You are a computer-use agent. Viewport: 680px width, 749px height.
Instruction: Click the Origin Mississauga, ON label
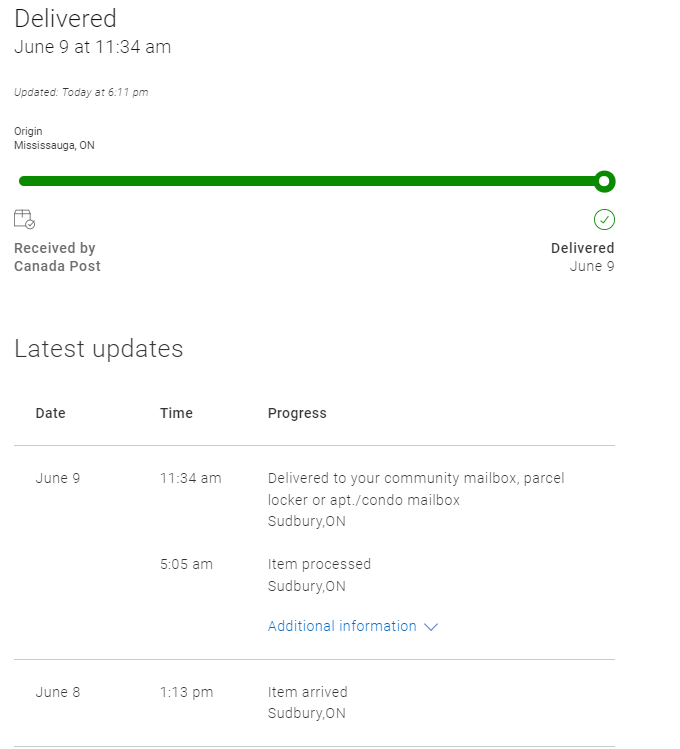(x=54, y=138)
